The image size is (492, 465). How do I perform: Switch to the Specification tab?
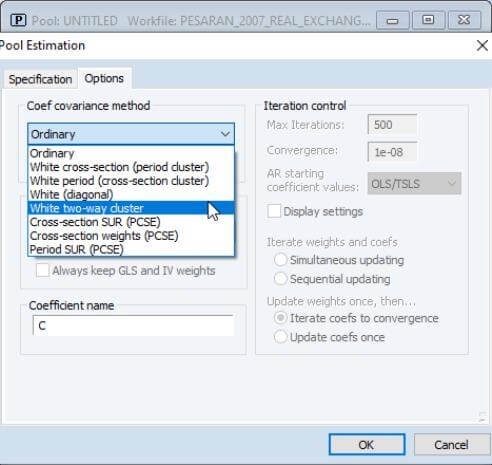(x=40, y=79)
